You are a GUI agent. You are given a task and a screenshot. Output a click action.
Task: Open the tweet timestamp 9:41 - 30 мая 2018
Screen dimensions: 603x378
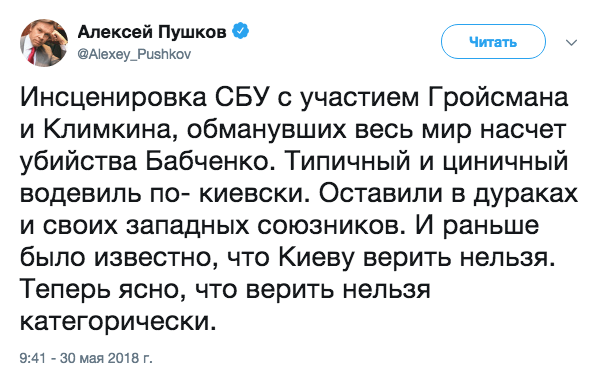pyautogui.click(x=86, y=358)
